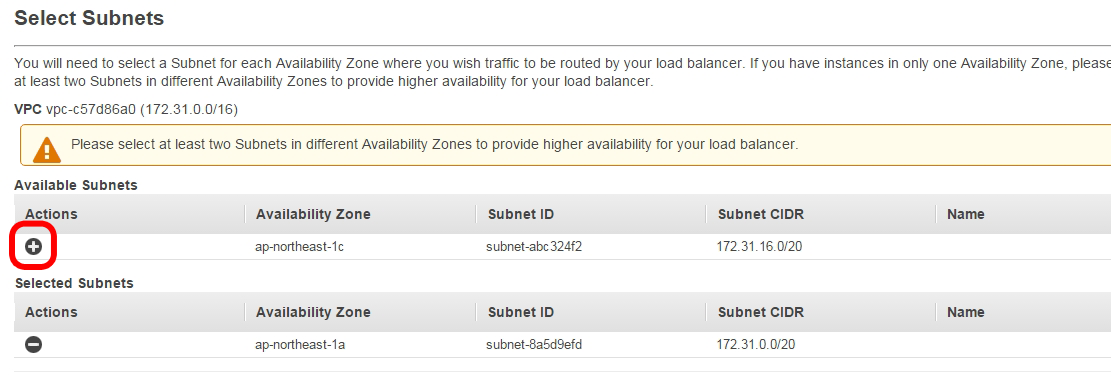Select the Availability Zone header under Available Subnets
Screen dimensions: 1111x375
click(x=313, y=214)
